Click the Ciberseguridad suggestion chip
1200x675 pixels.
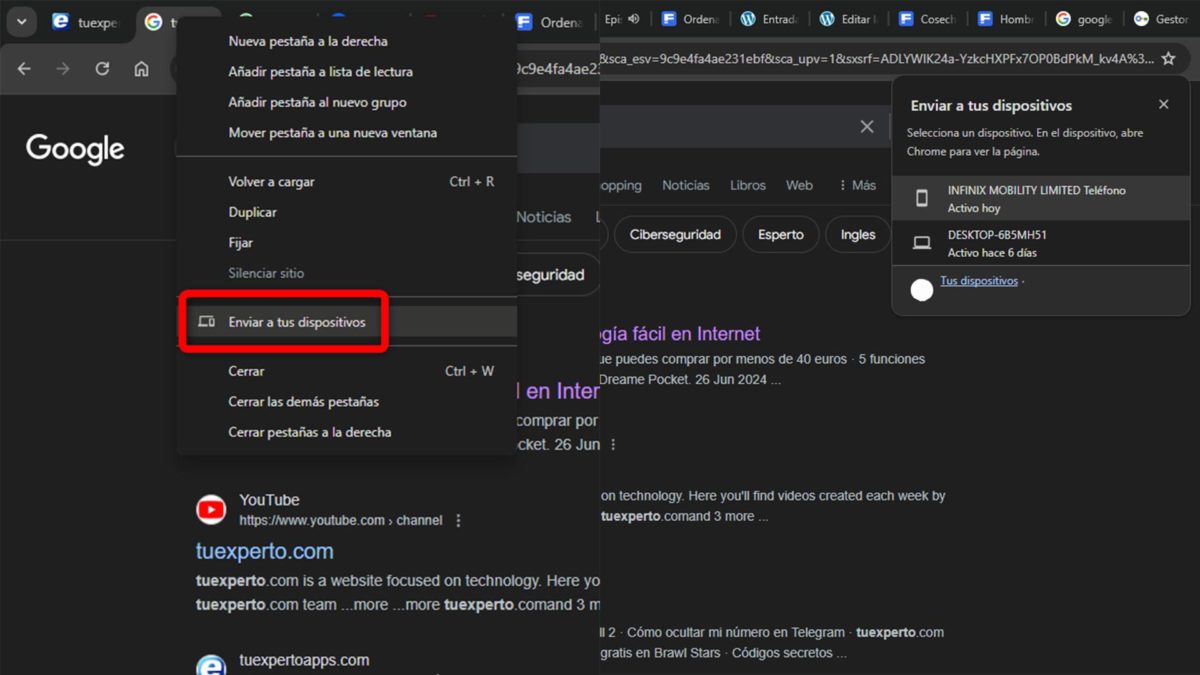coord(674,234)
